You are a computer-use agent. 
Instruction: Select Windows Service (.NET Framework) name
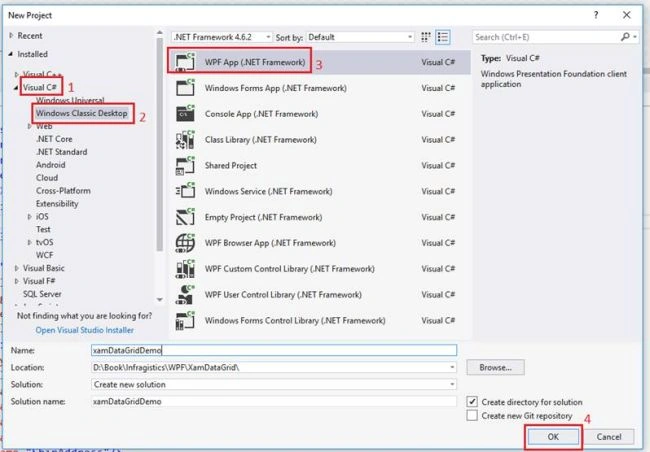269,191
